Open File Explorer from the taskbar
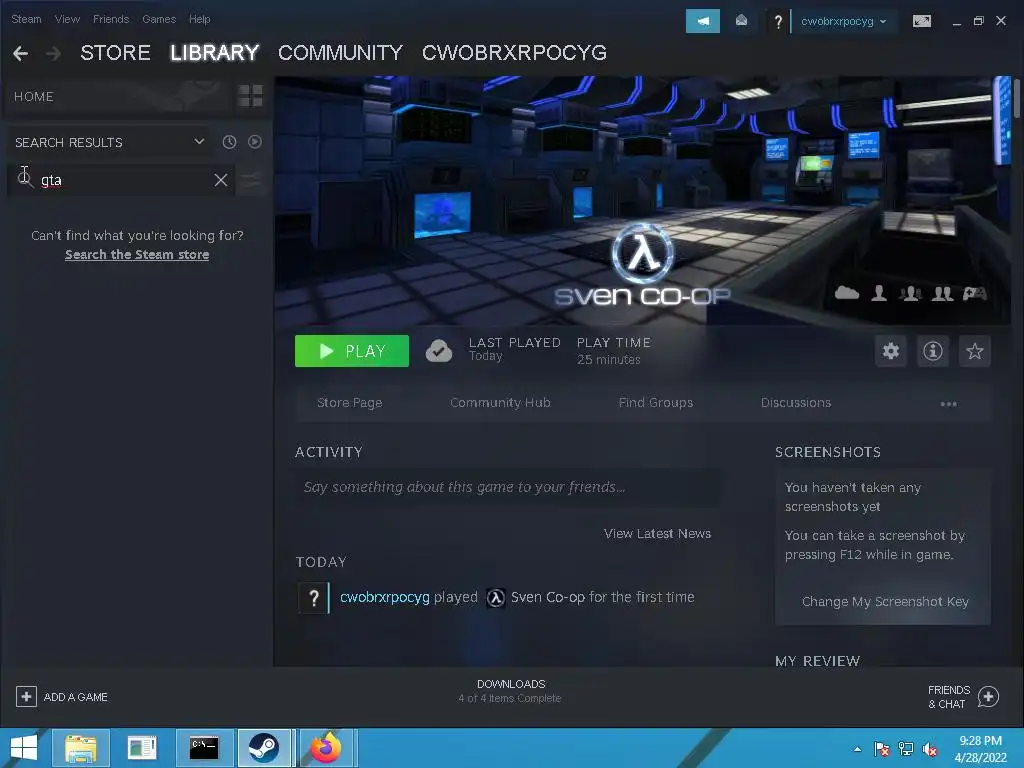1024x768 pixels. (x=80, y=748)
